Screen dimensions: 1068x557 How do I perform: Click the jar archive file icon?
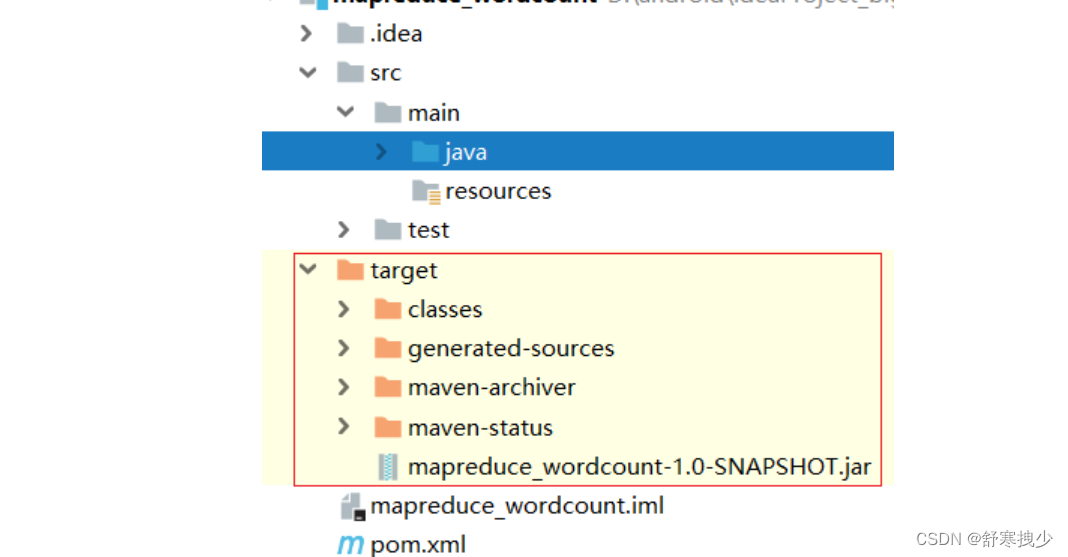[387, 467]
